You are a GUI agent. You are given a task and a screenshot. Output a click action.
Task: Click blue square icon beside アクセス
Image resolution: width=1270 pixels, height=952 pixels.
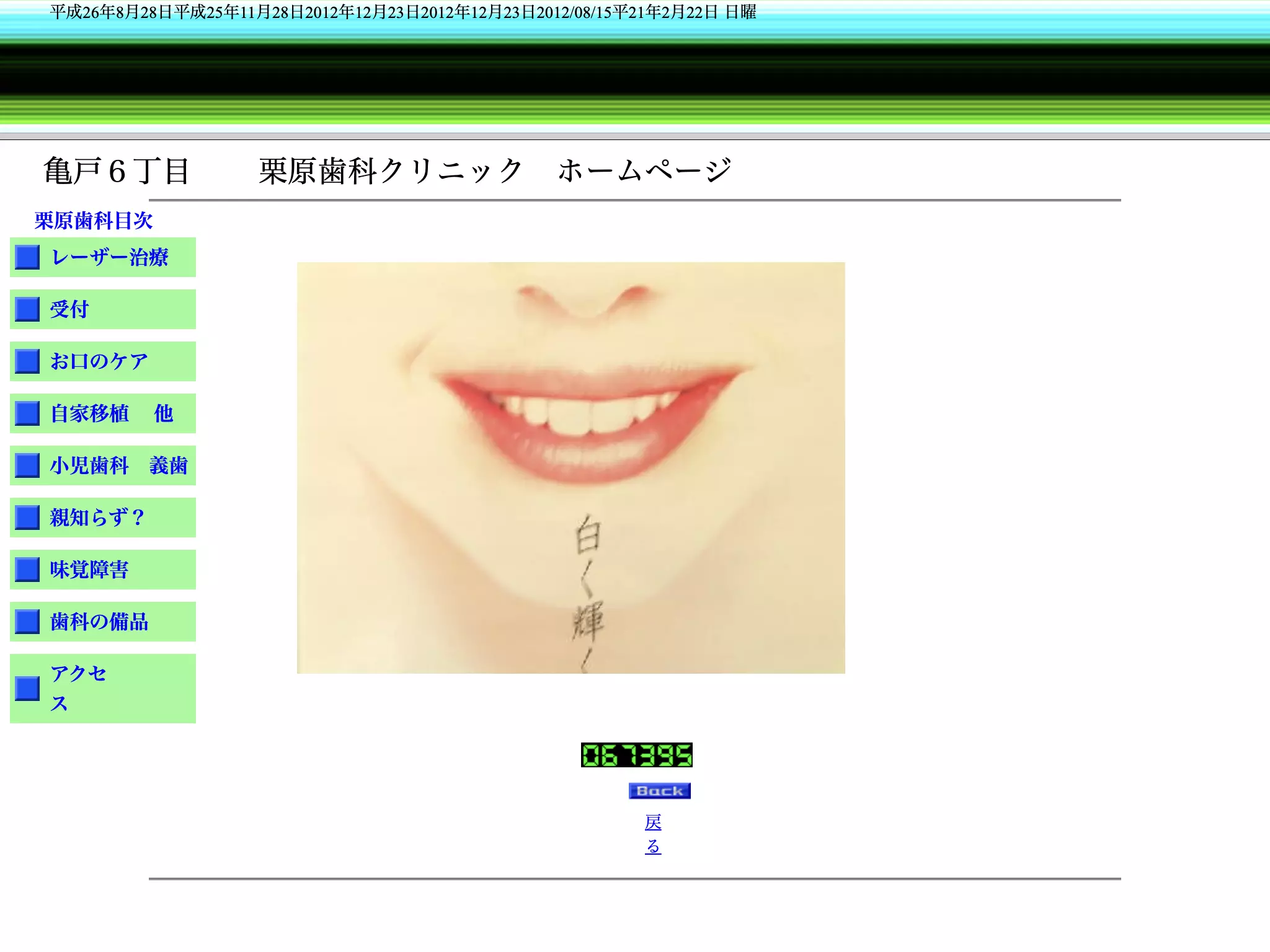(27, 689)
